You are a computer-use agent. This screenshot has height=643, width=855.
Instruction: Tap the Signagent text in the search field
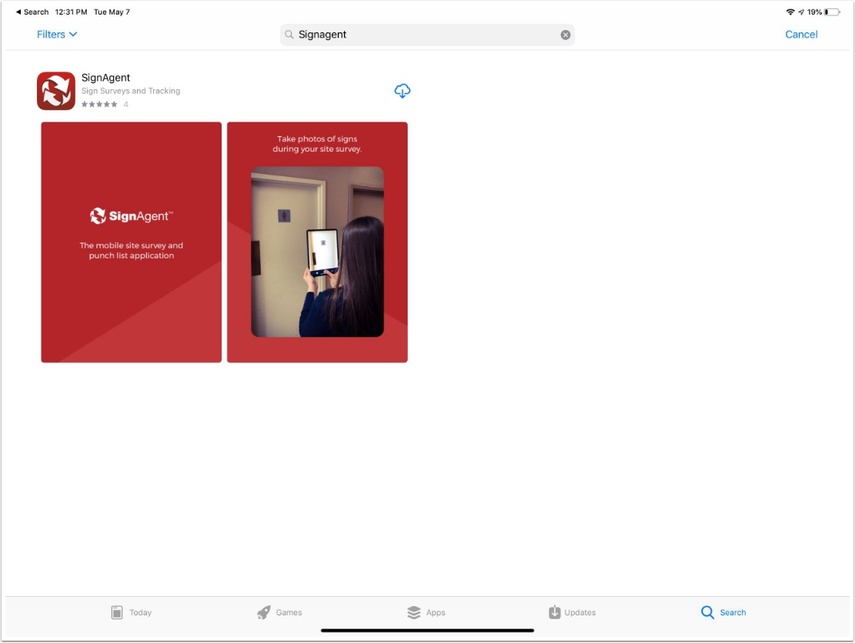[325, 34]
